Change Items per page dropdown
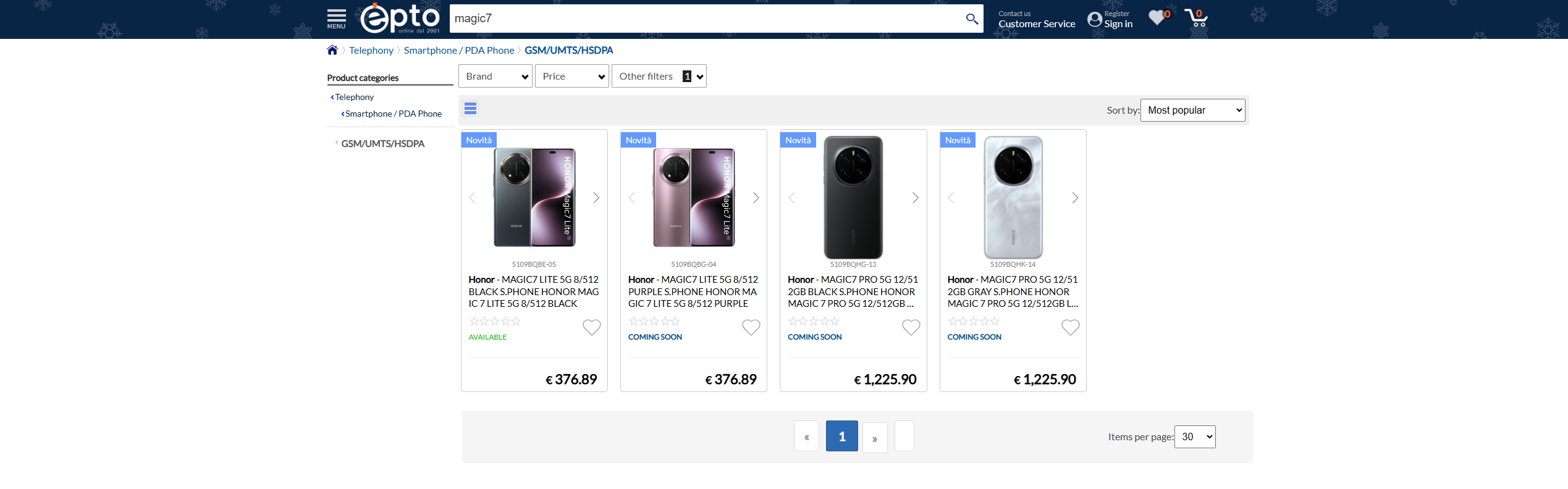This screenshot has height=489, width=1568. click(1195, 437)
